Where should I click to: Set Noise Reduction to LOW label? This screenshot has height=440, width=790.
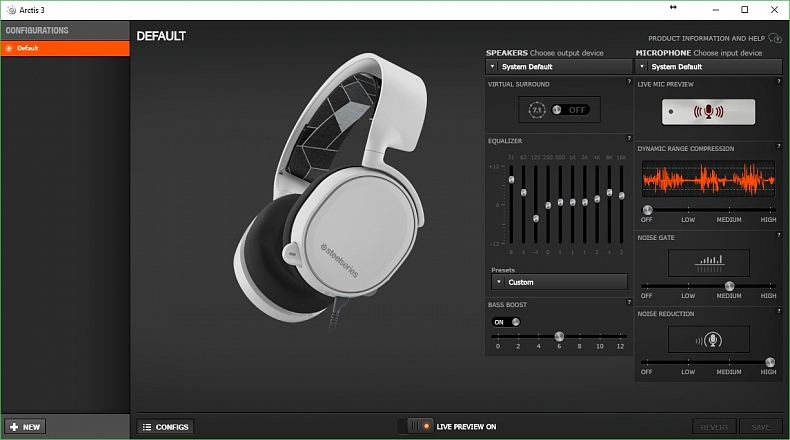pos(688,372)
